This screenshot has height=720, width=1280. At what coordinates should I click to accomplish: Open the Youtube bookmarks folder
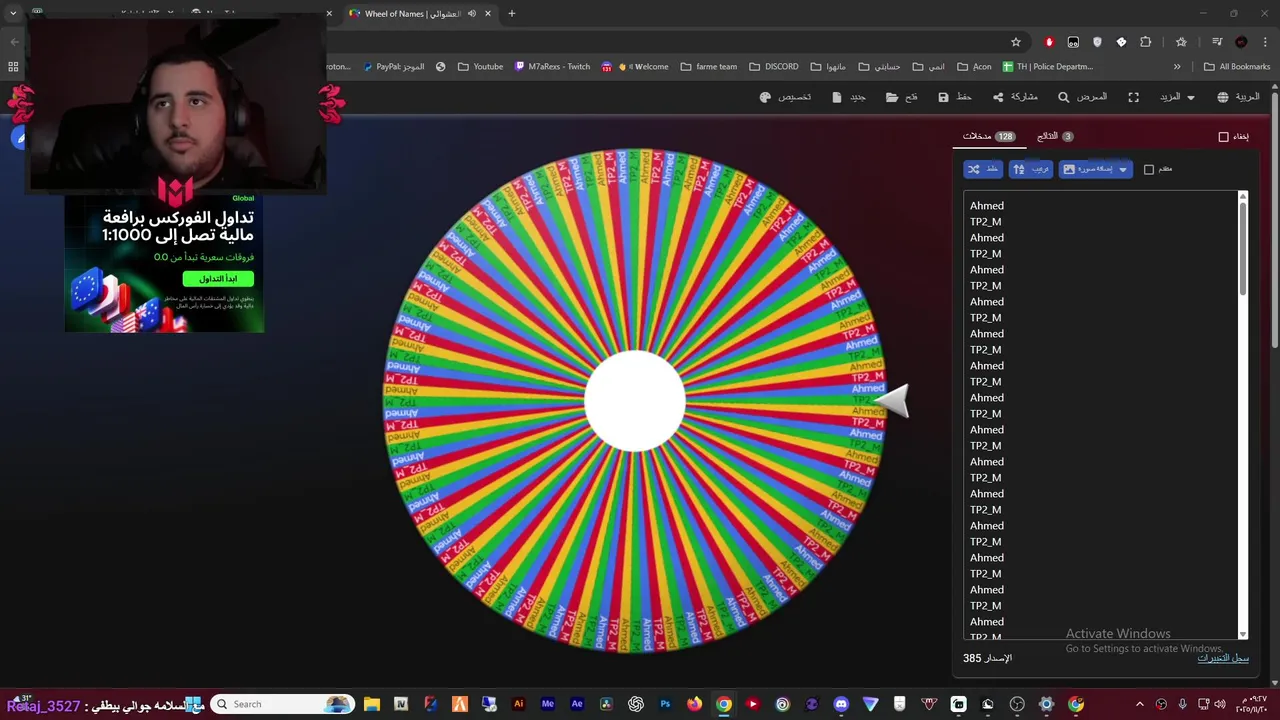point(480,67)
